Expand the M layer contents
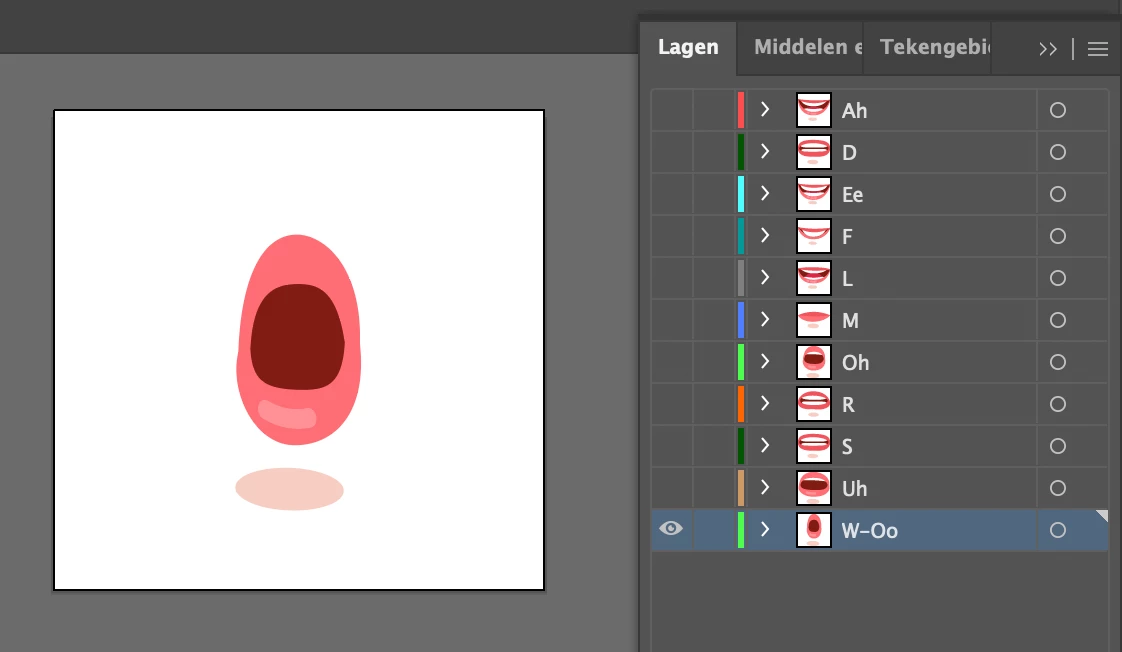The width and height of the screenshot is (1122, 652). click(x=765, y=319)
